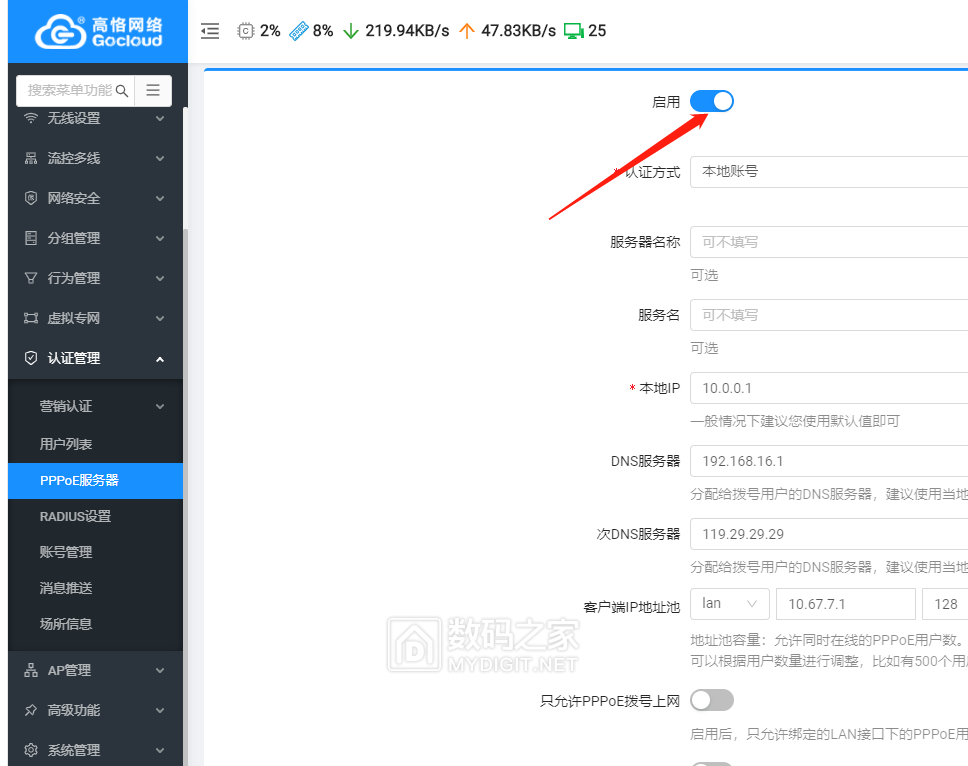Click the 网络安全 shield icon
Image resolution: width=968 pixels, height=766 pixels.
click(31, 198)
